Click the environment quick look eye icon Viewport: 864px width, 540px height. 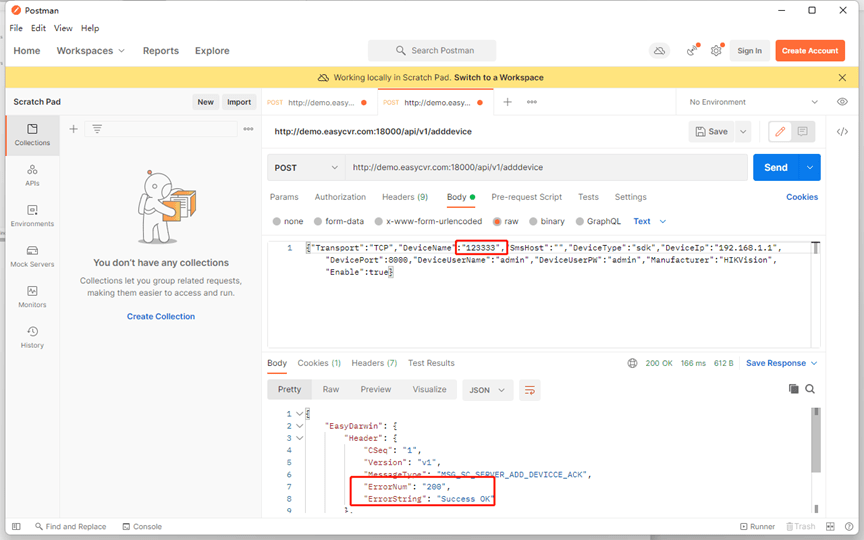[x=842, y=102]
